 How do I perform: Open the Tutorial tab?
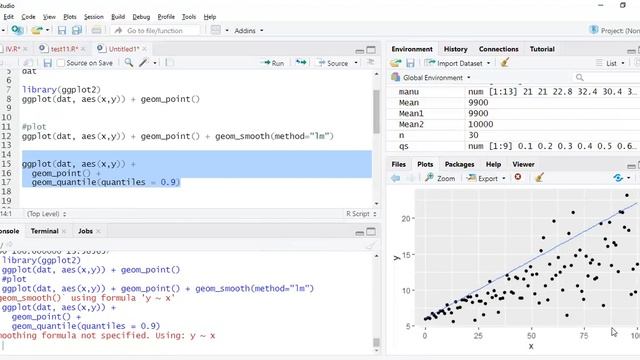pyautogui.click(x=542, y=49)
